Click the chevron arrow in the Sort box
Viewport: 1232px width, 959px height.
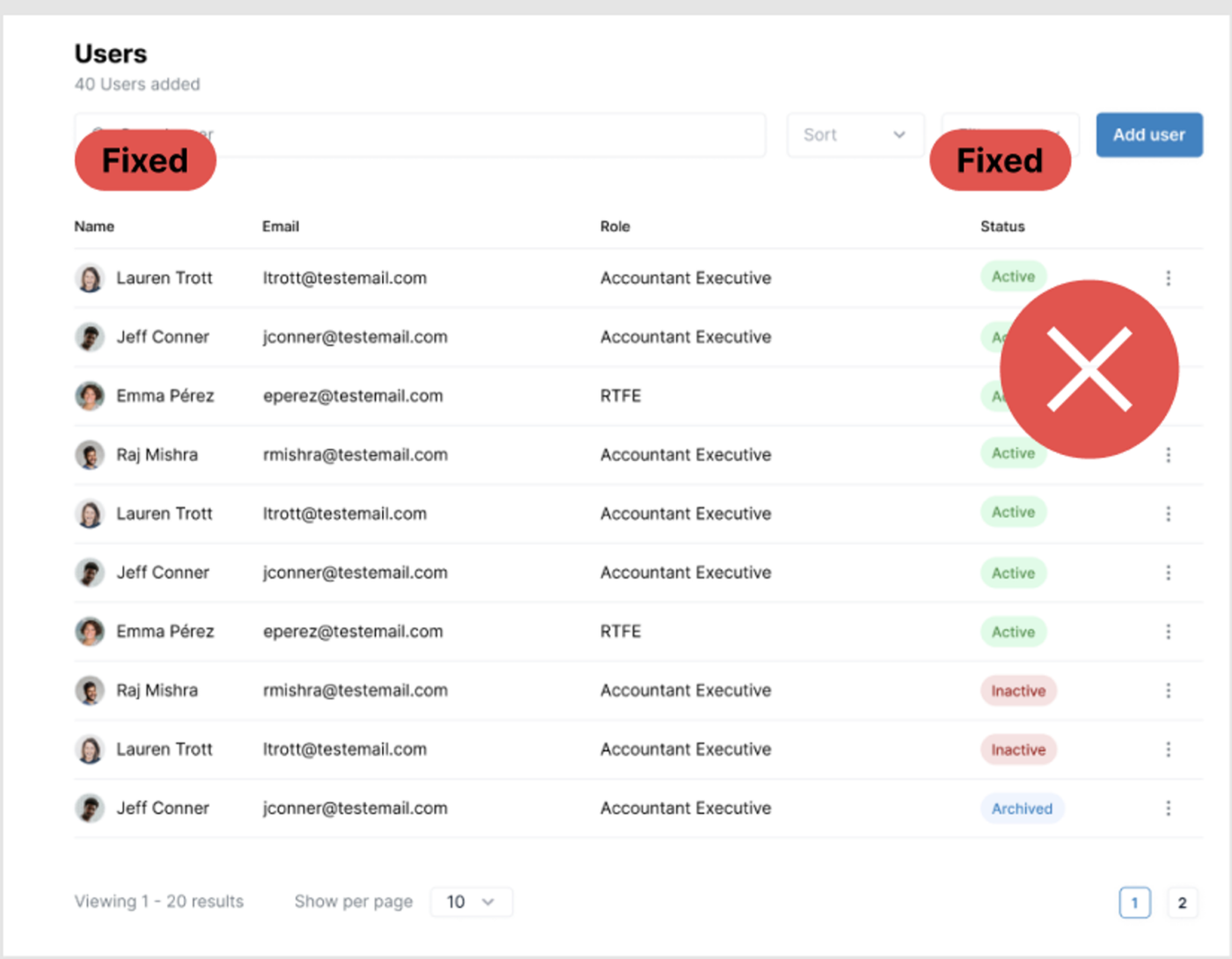click(x=899, y=135)
